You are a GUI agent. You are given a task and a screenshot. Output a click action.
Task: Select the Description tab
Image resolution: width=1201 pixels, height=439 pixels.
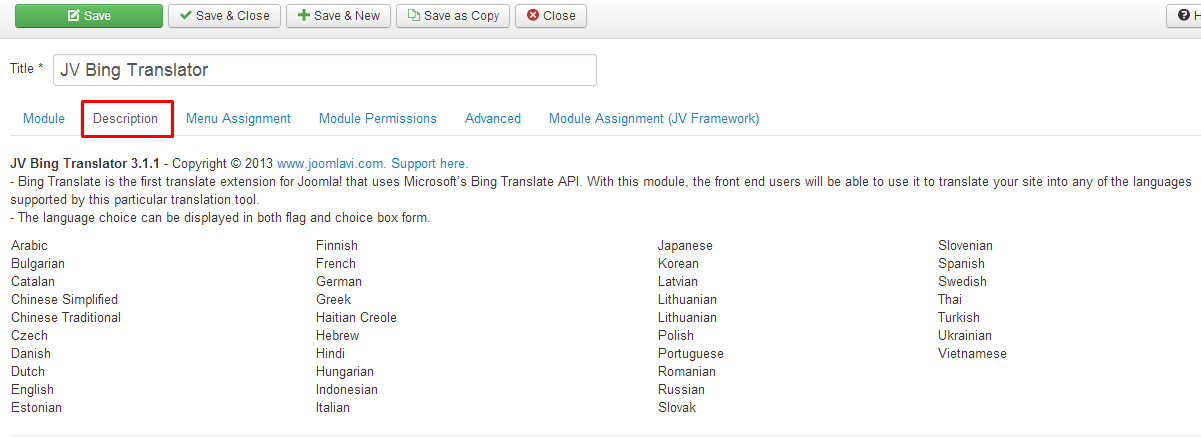(x=126, y=118)
